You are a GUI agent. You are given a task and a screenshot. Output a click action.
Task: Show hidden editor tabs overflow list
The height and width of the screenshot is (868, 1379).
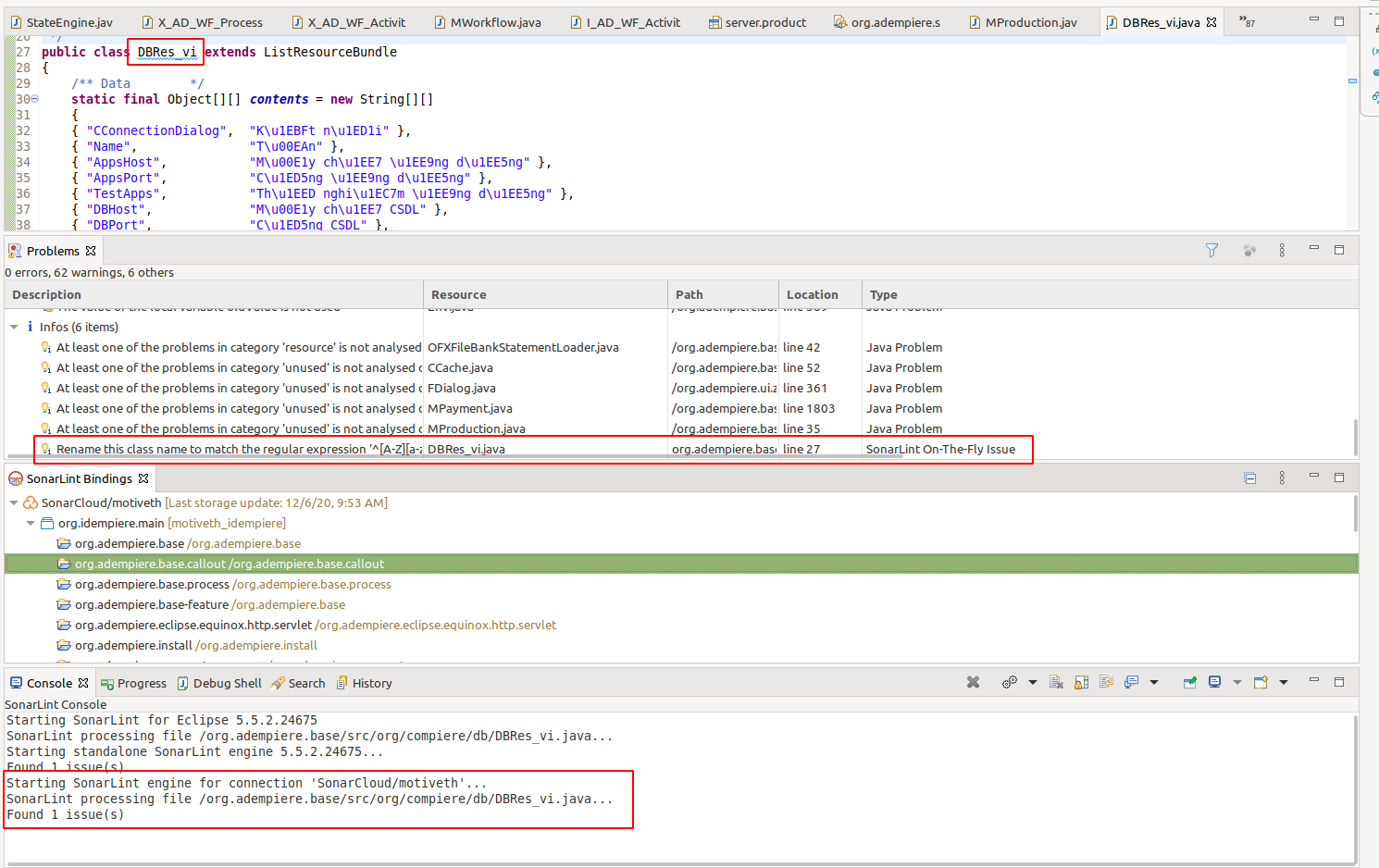[x=1247, y=21]
